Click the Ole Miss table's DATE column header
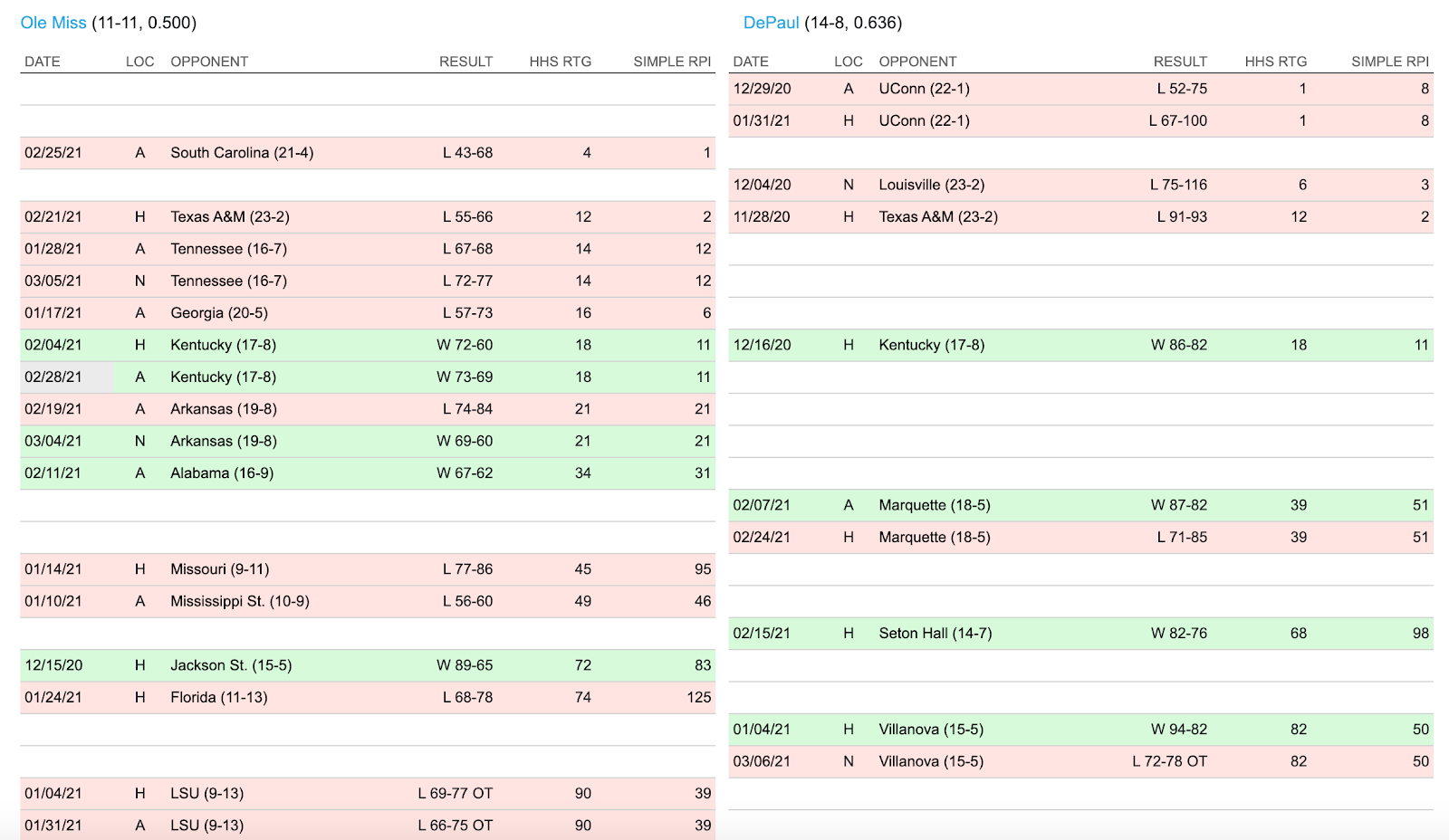Viewport: 1449px width, 840px height. [43, 62]
